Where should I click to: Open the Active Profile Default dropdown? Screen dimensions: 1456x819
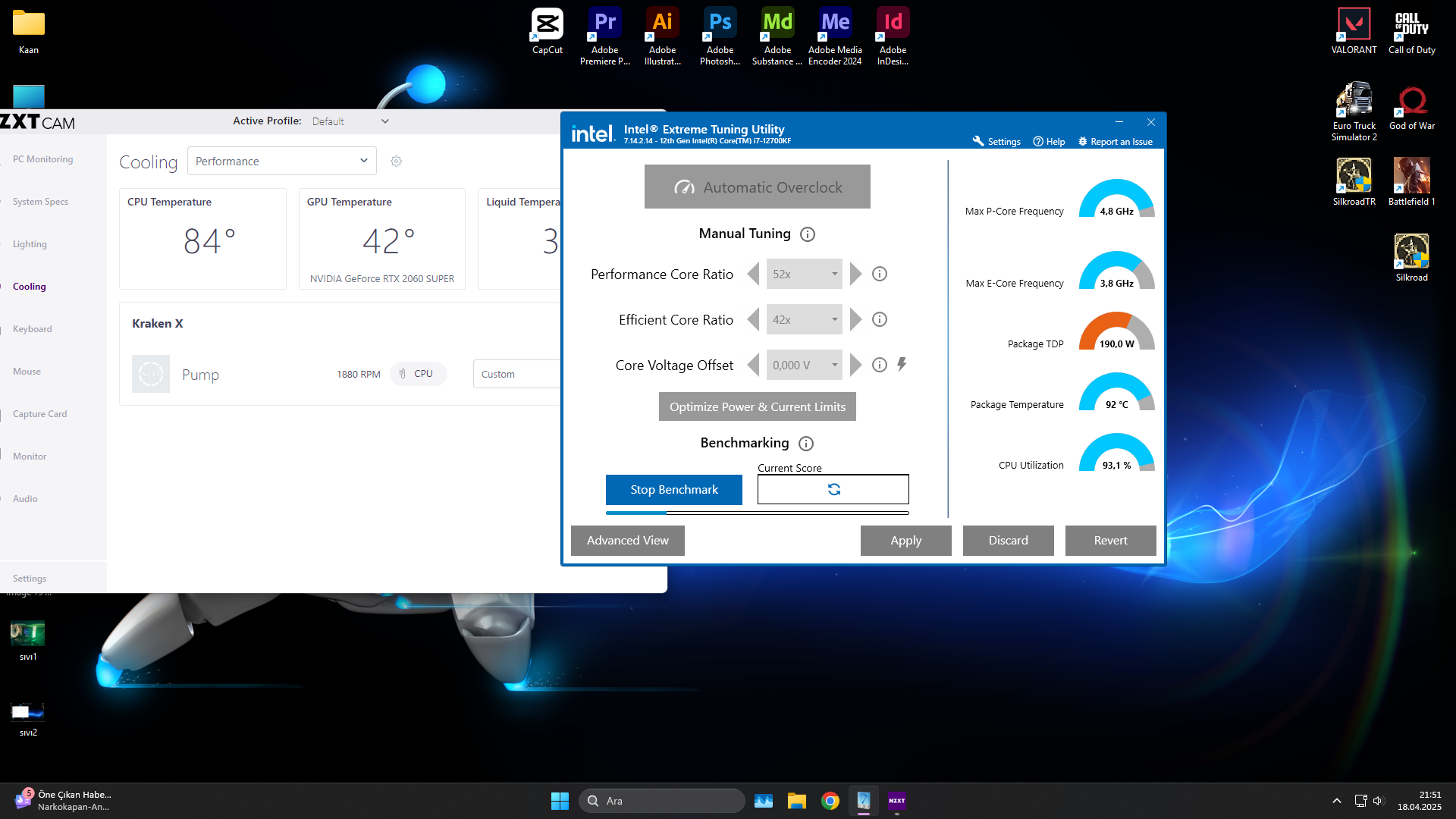[350, 121]
